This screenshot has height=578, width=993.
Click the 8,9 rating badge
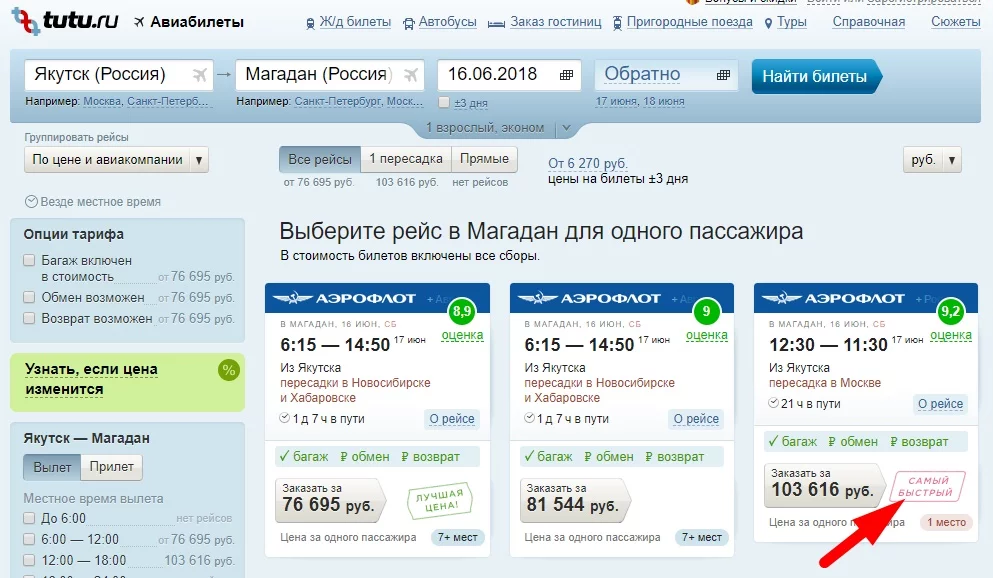(462, 311)
